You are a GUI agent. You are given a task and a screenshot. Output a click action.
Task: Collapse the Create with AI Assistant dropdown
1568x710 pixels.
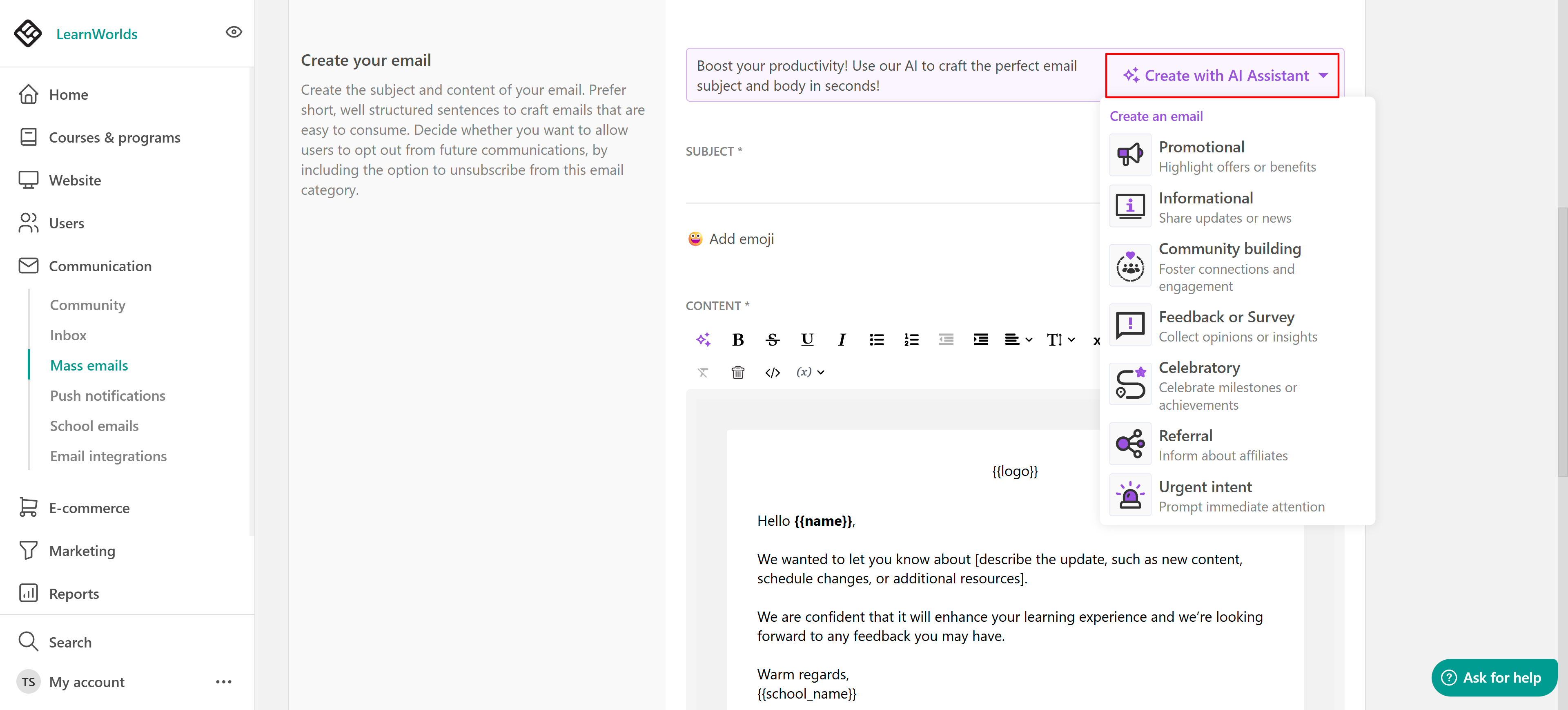[x=1222, y=76]
